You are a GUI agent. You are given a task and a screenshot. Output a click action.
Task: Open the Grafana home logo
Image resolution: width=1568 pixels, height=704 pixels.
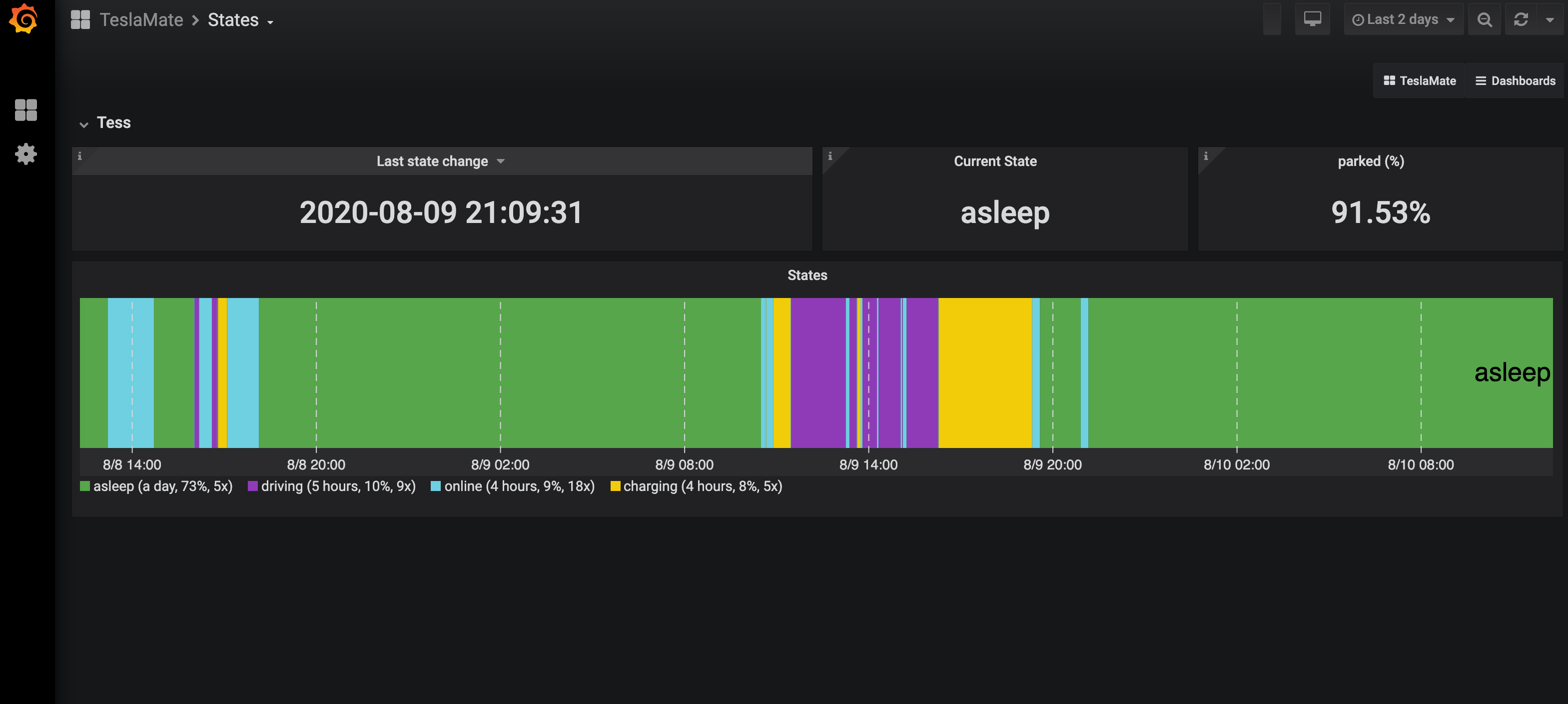(24, 18)
